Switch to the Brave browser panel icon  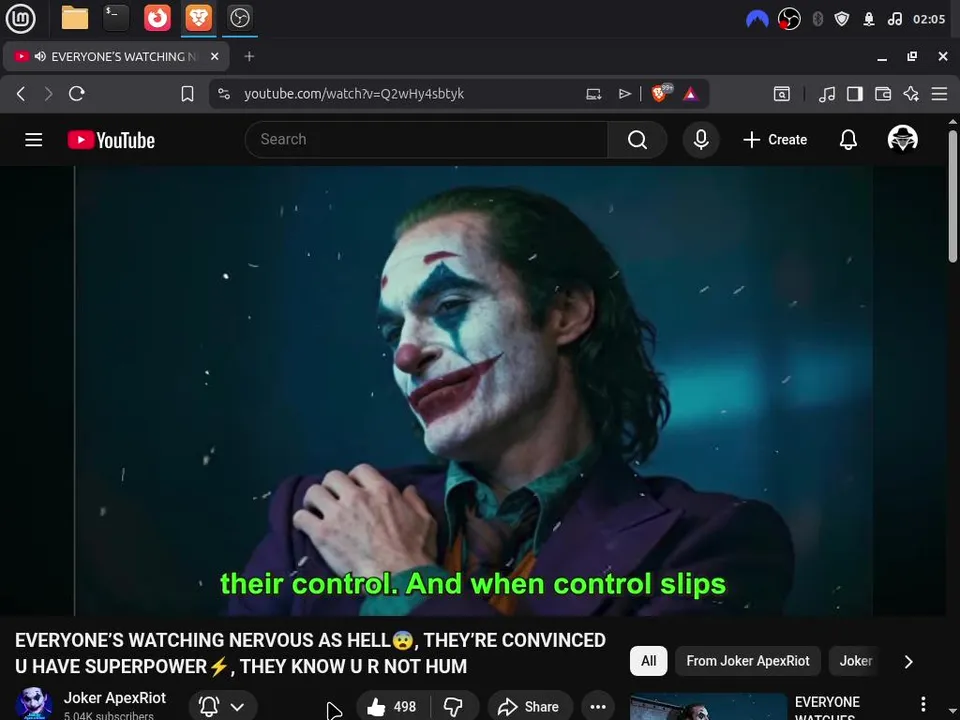(x=198, y=18)
